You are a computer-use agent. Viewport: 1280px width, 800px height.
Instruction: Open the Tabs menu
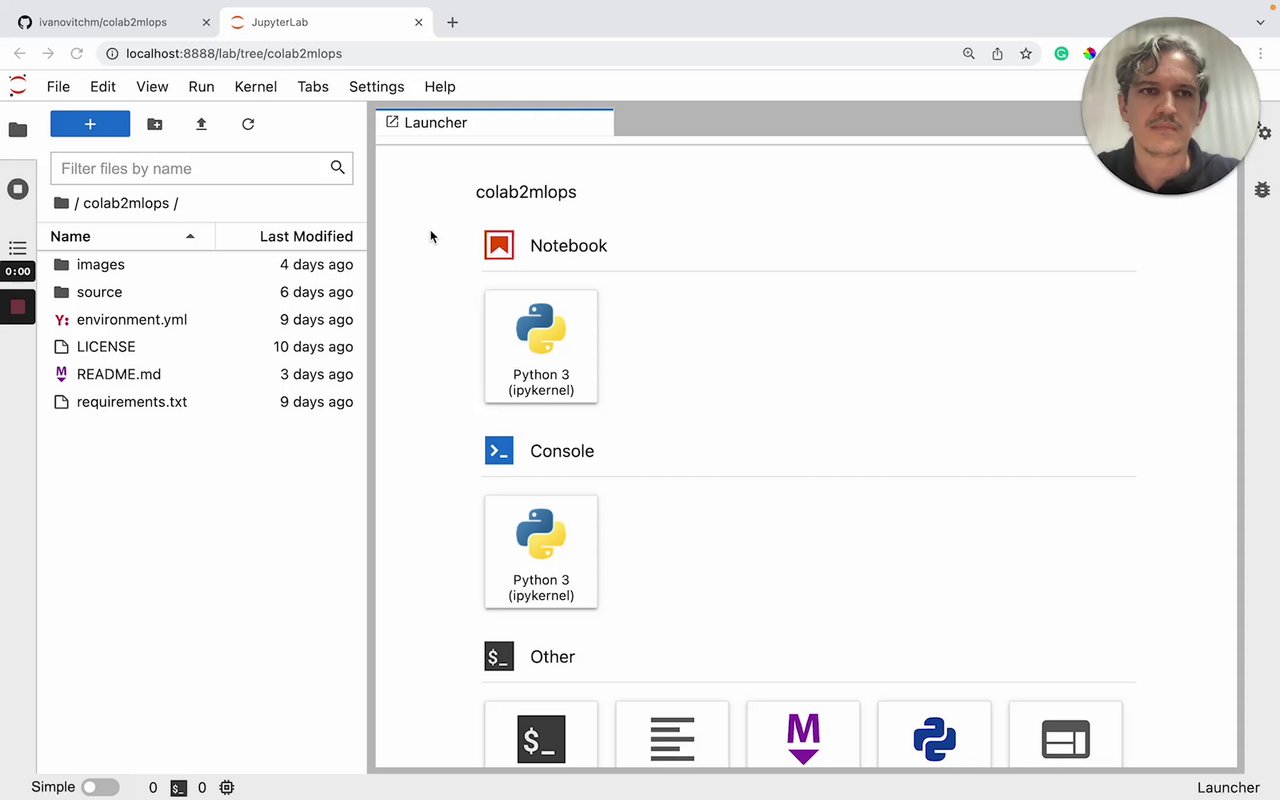coord(313,87)
